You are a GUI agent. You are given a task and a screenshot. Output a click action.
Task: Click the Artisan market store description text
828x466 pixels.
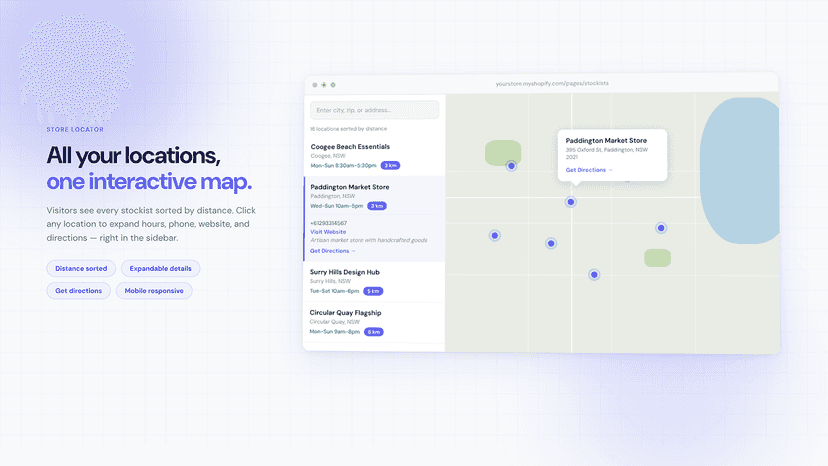pos(369,240)
